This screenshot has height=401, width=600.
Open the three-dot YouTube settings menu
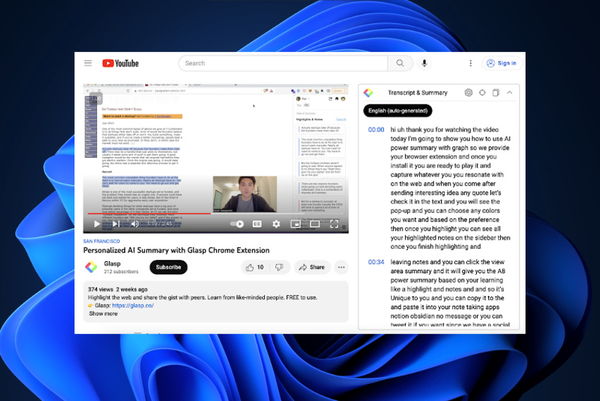coord(470,63)
